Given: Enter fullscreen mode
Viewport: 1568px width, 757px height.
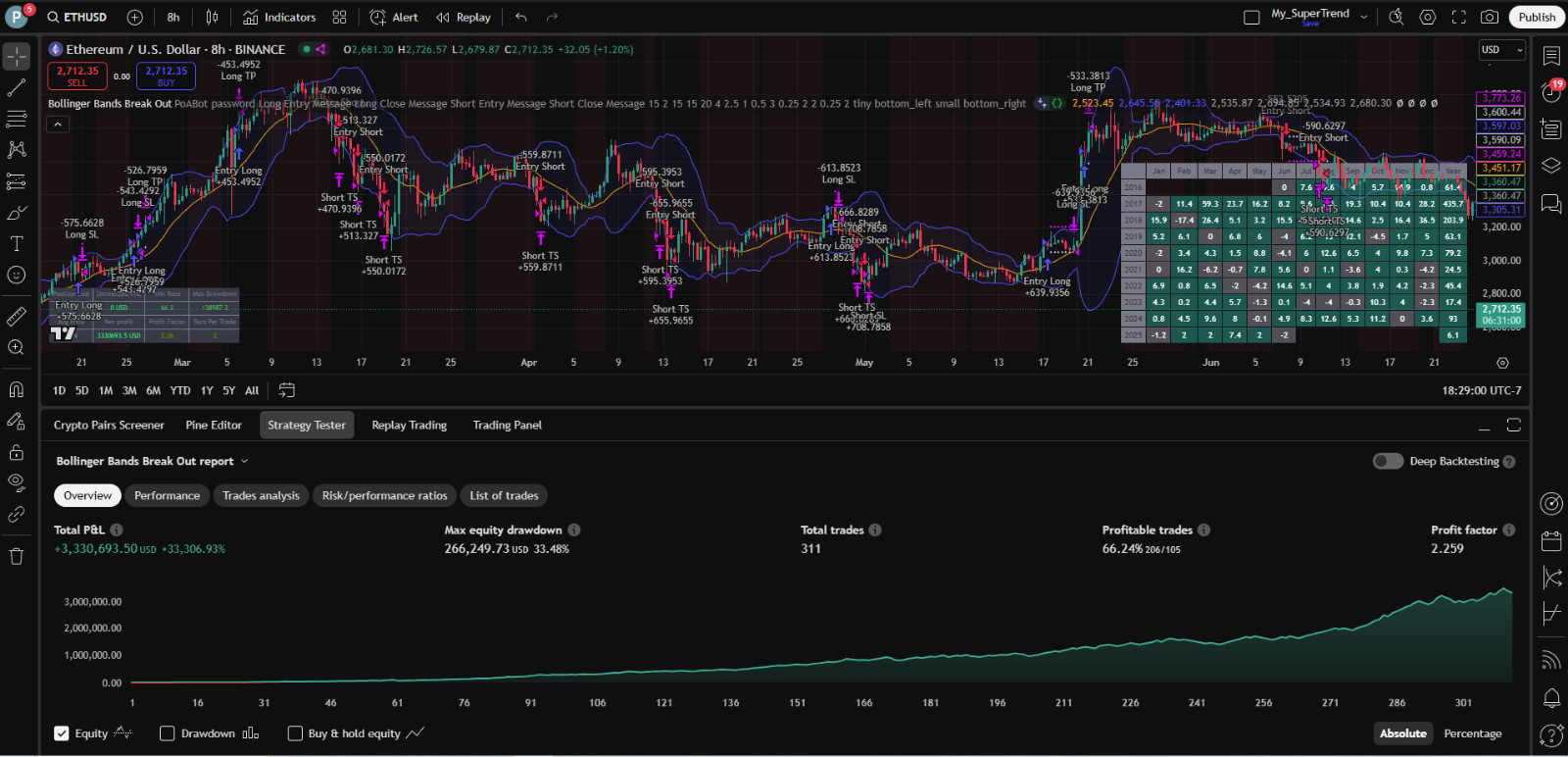Looking at the screenshot, I should (x=1458, y=17).
